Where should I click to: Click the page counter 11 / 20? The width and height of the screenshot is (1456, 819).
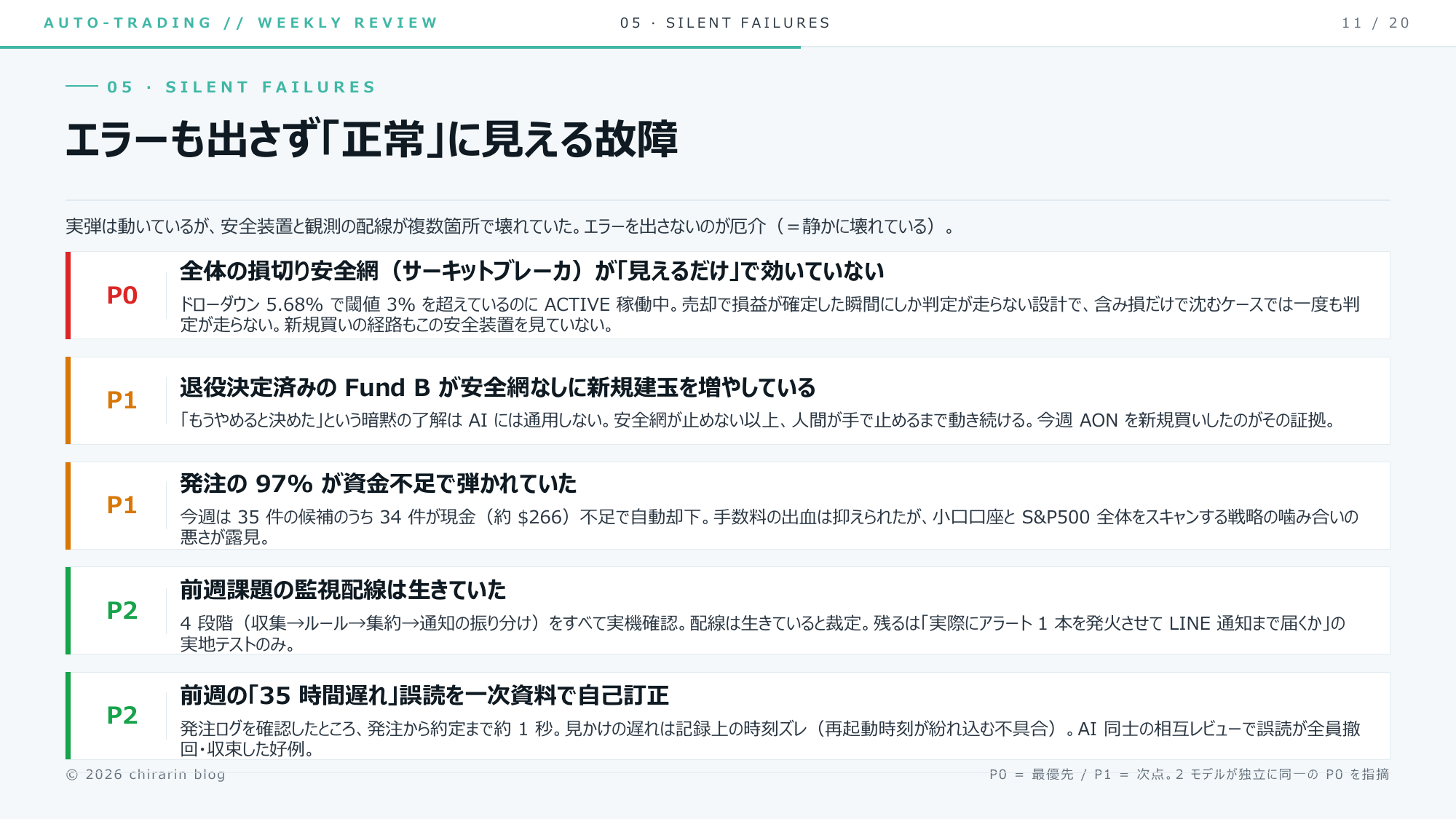pos(1376,23)
